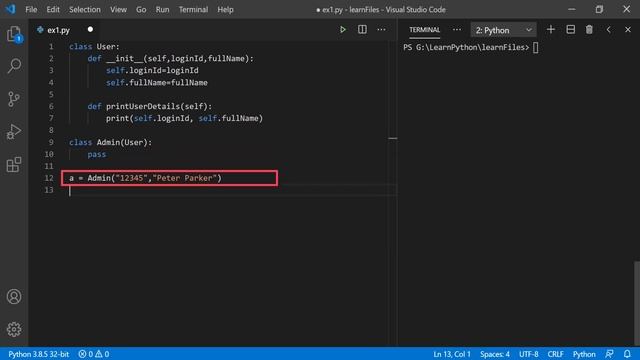
Task: Restore down the VS Code window
Action: pos(599,9)
